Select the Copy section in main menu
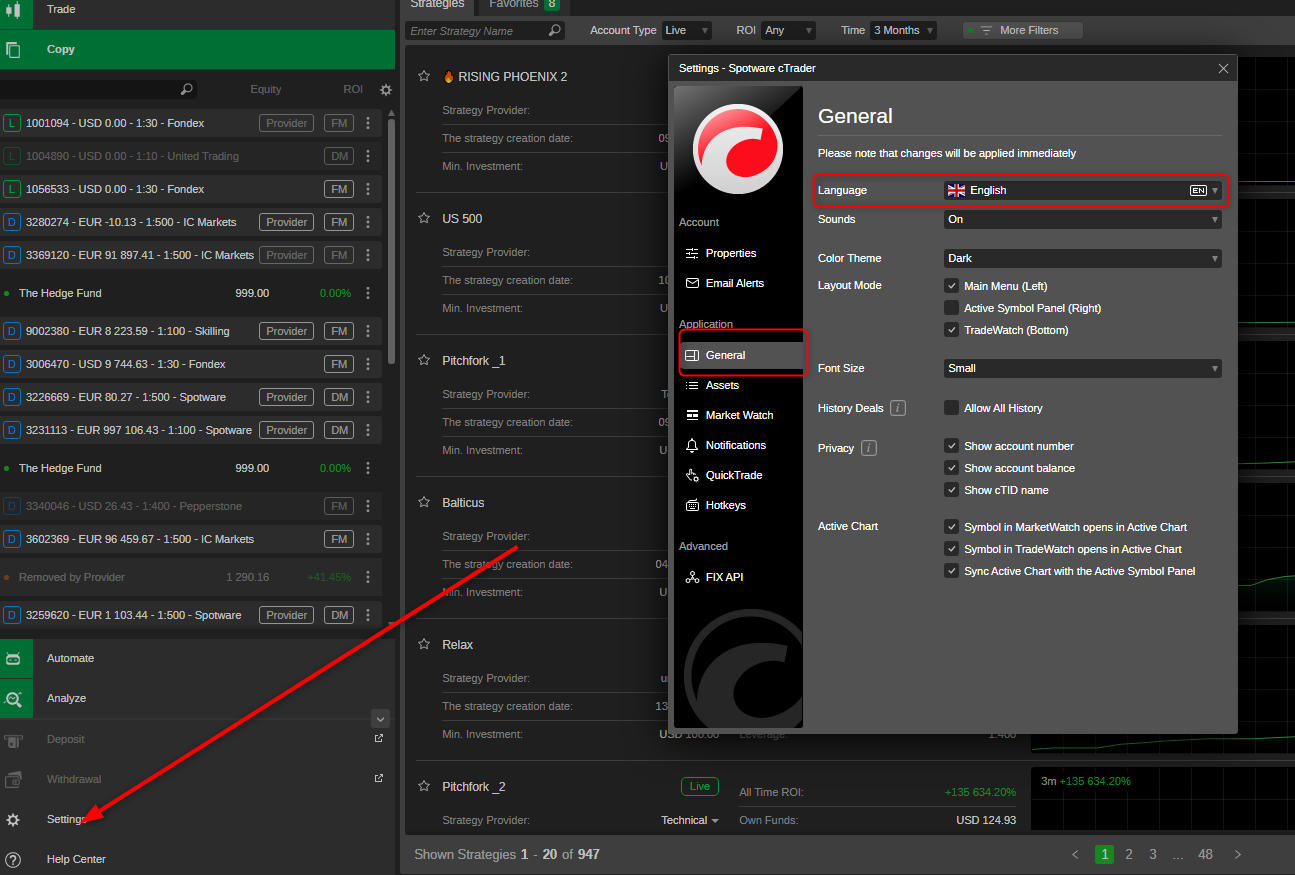 pyautogui.click(x=197, y=49)
